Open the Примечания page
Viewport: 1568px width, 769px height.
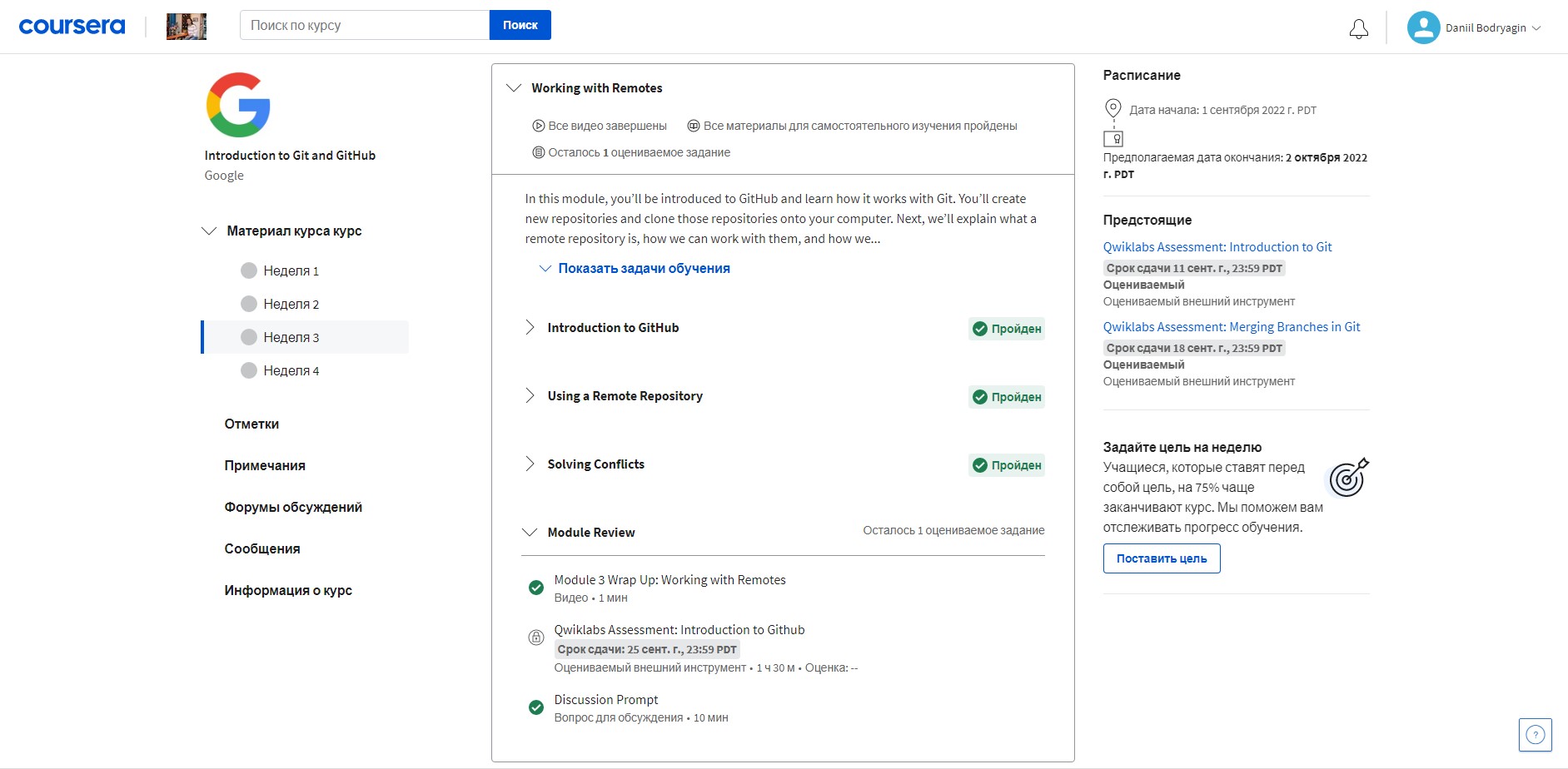tap(265, 465)
